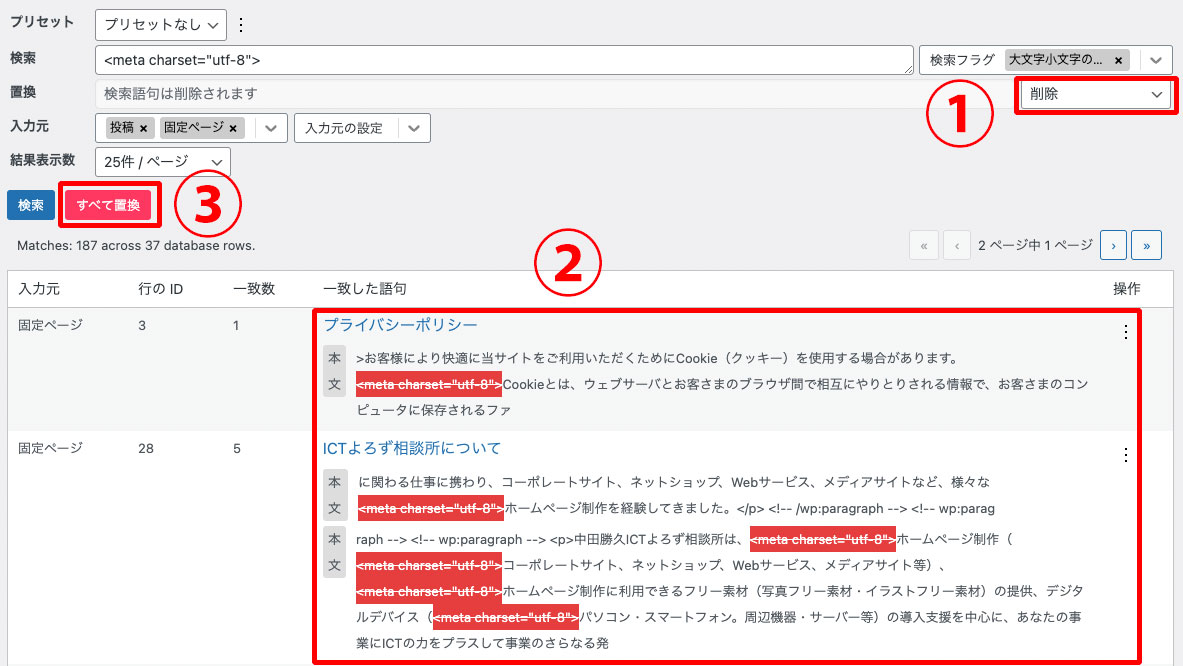The width and height of the screenshot is (1183, 666).
Task: Open the プリセットなし preset dropdown
Action: tap(160, 24)
